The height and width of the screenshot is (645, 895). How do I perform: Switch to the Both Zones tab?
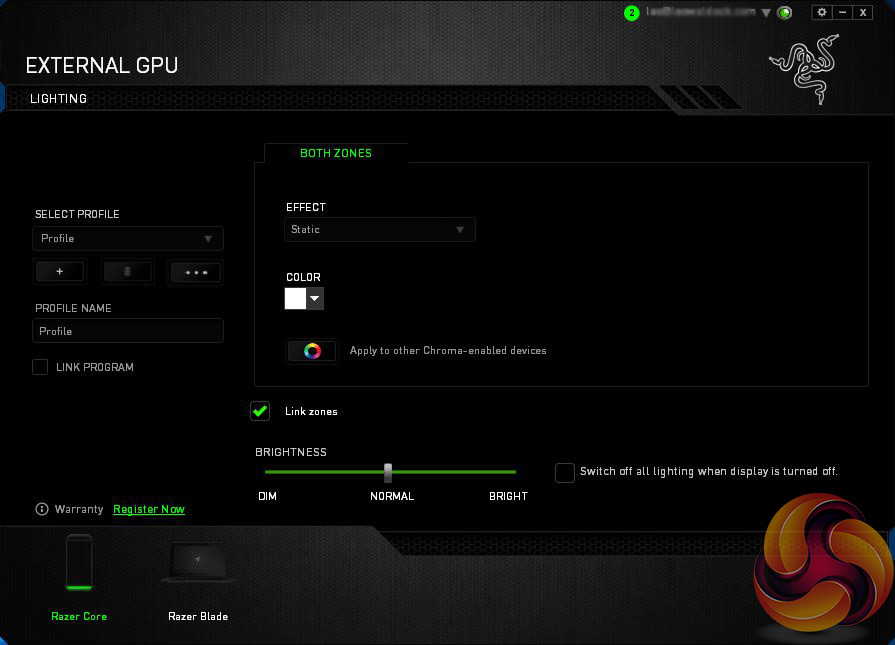pyautogui.click(x=336, y=153)
